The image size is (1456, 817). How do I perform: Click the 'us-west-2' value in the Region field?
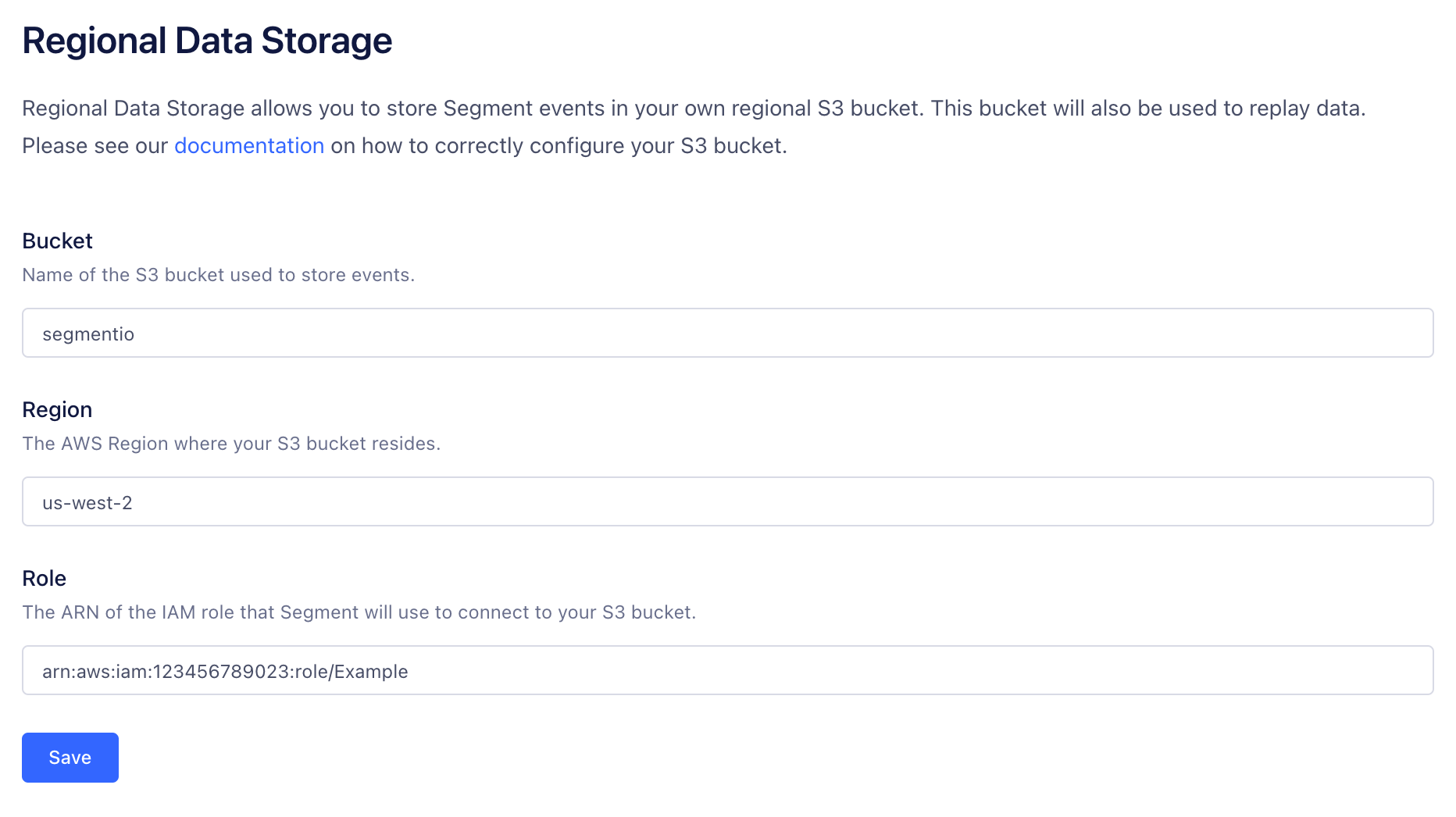pyautogui.click(x=87, y=503)
